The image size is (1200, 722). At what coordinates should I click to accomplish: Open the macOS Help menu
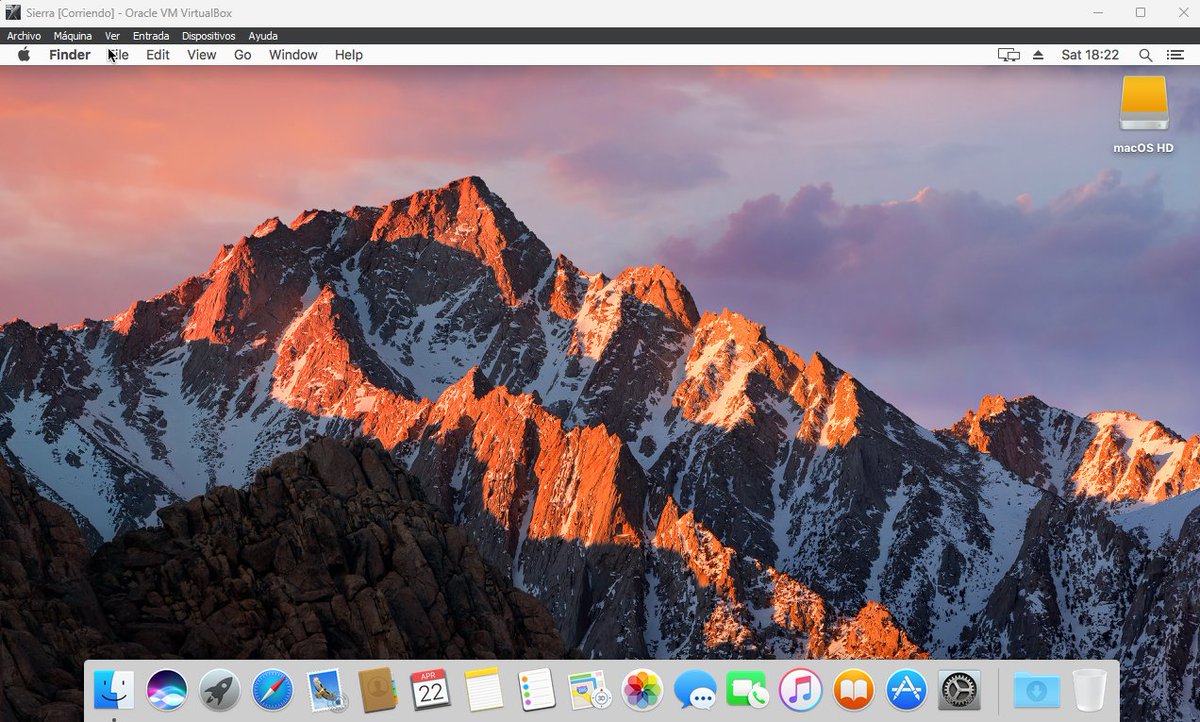349,55
